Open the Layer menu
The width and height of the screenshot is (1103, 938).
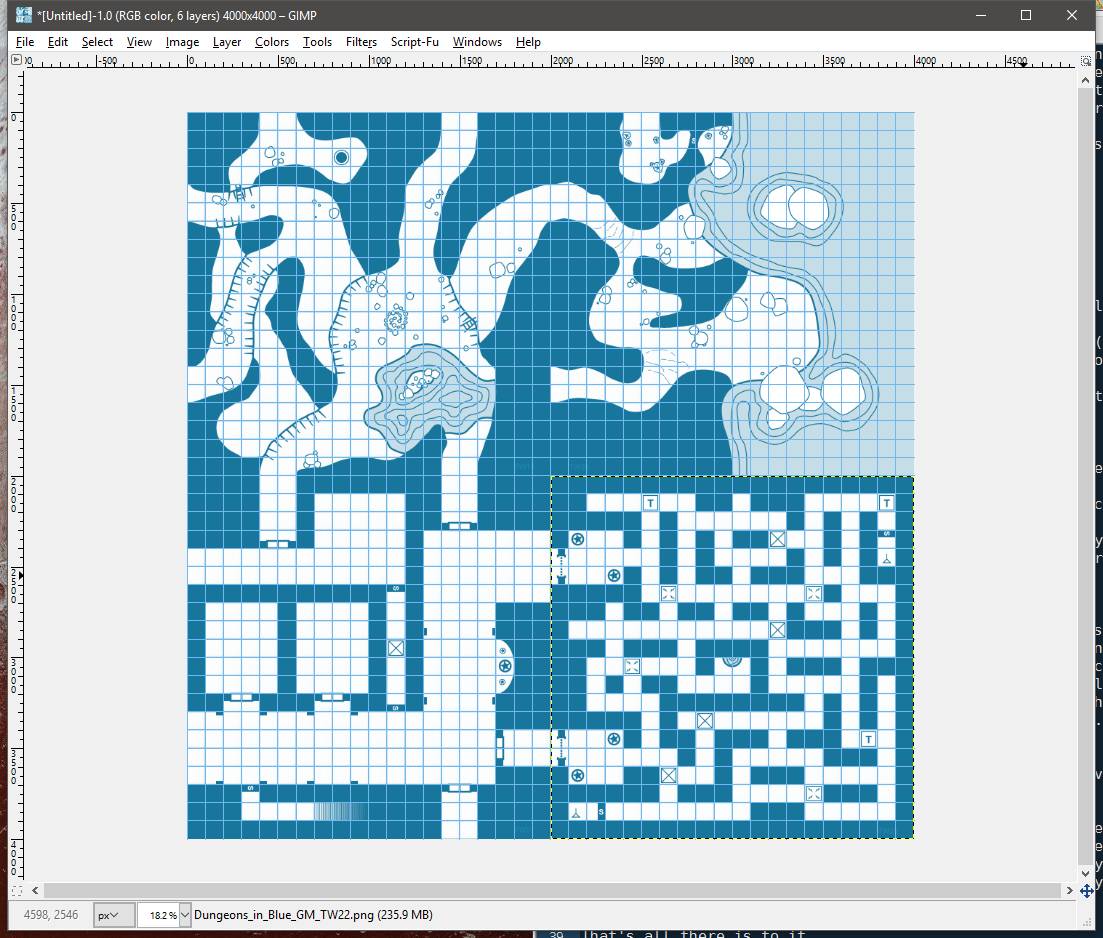(226, 42)
